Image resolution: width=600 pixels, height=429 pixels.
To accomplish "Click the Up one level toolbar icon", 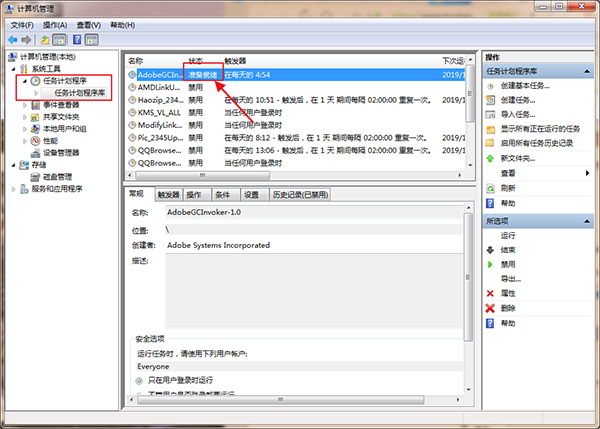I will click(x=44, y=39).
